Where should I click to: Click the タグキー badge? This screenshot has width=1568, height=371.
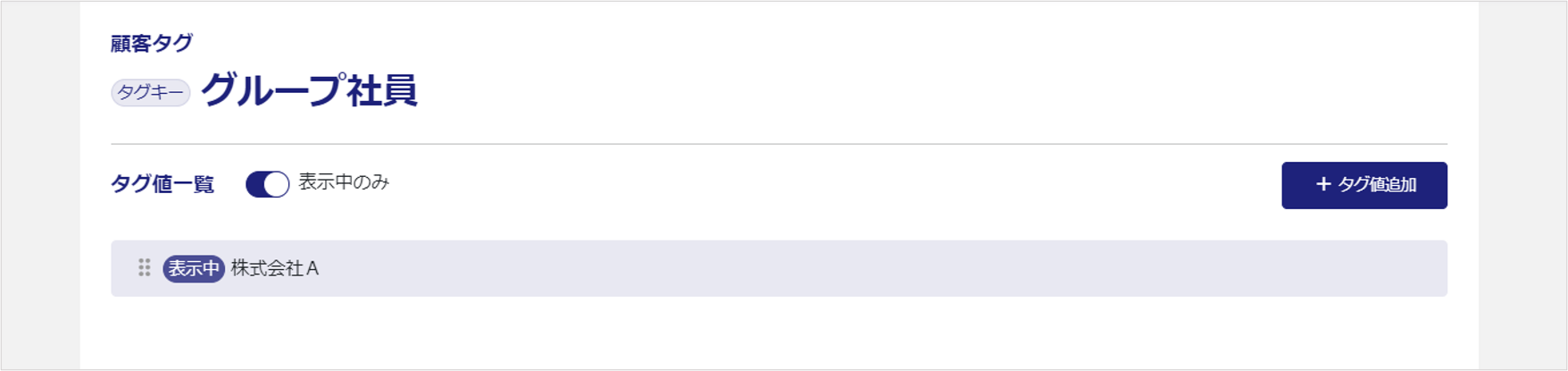click(150, 92)
